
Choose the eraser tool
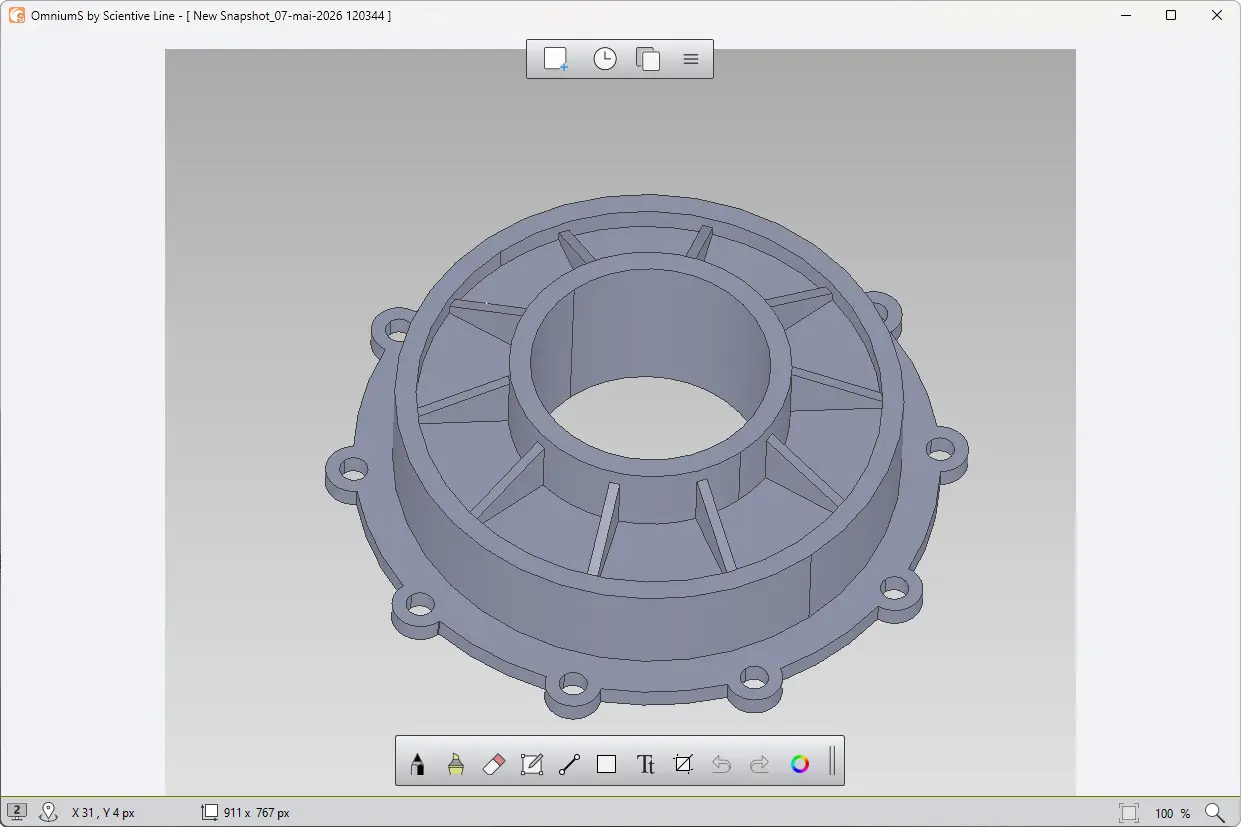[x=494, y=764]
